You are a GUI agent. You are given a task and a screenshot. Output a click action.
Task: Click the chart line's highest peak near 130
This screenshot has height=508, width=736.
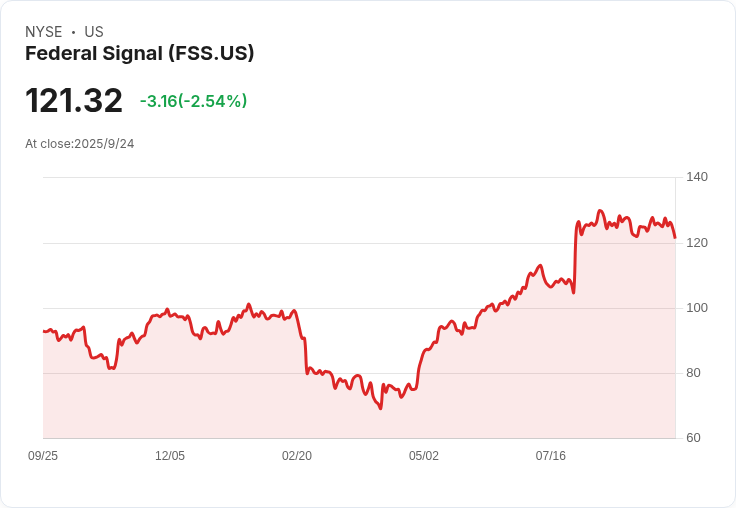point(600,211)
